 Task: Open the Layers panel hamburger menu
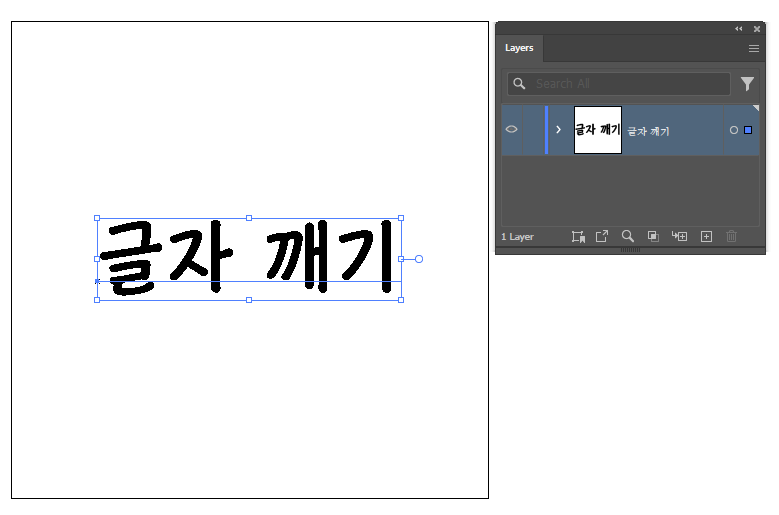pyautogui.click(x=754, y=48)
